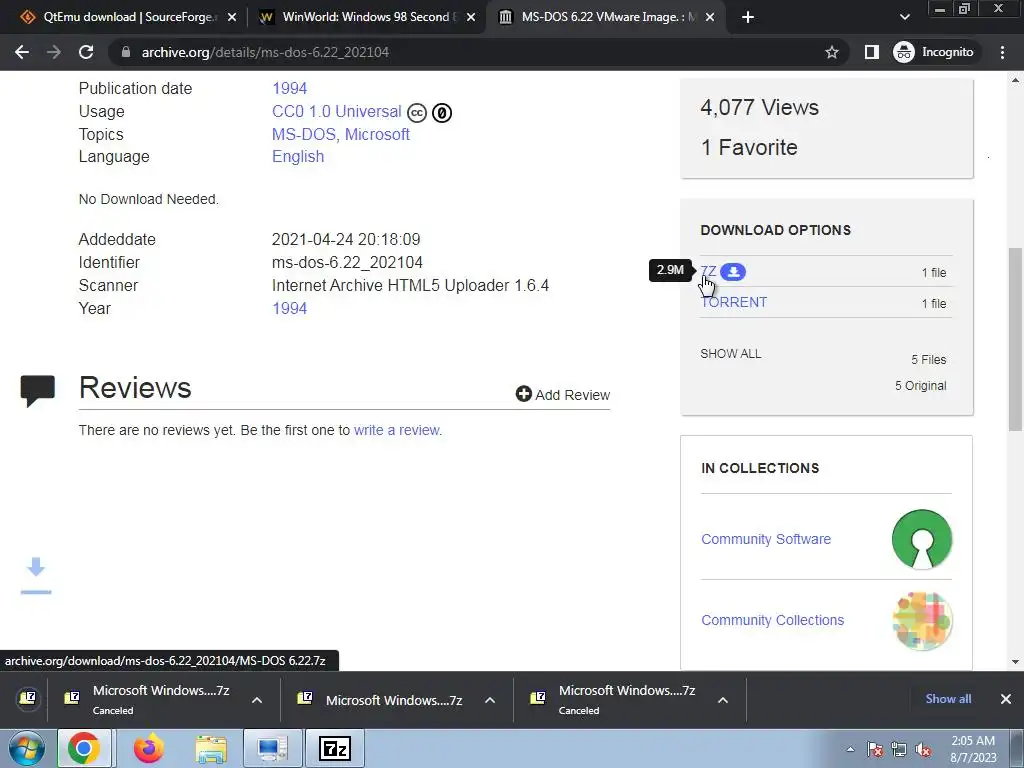Click the Add Review button

tap(563, 394)
